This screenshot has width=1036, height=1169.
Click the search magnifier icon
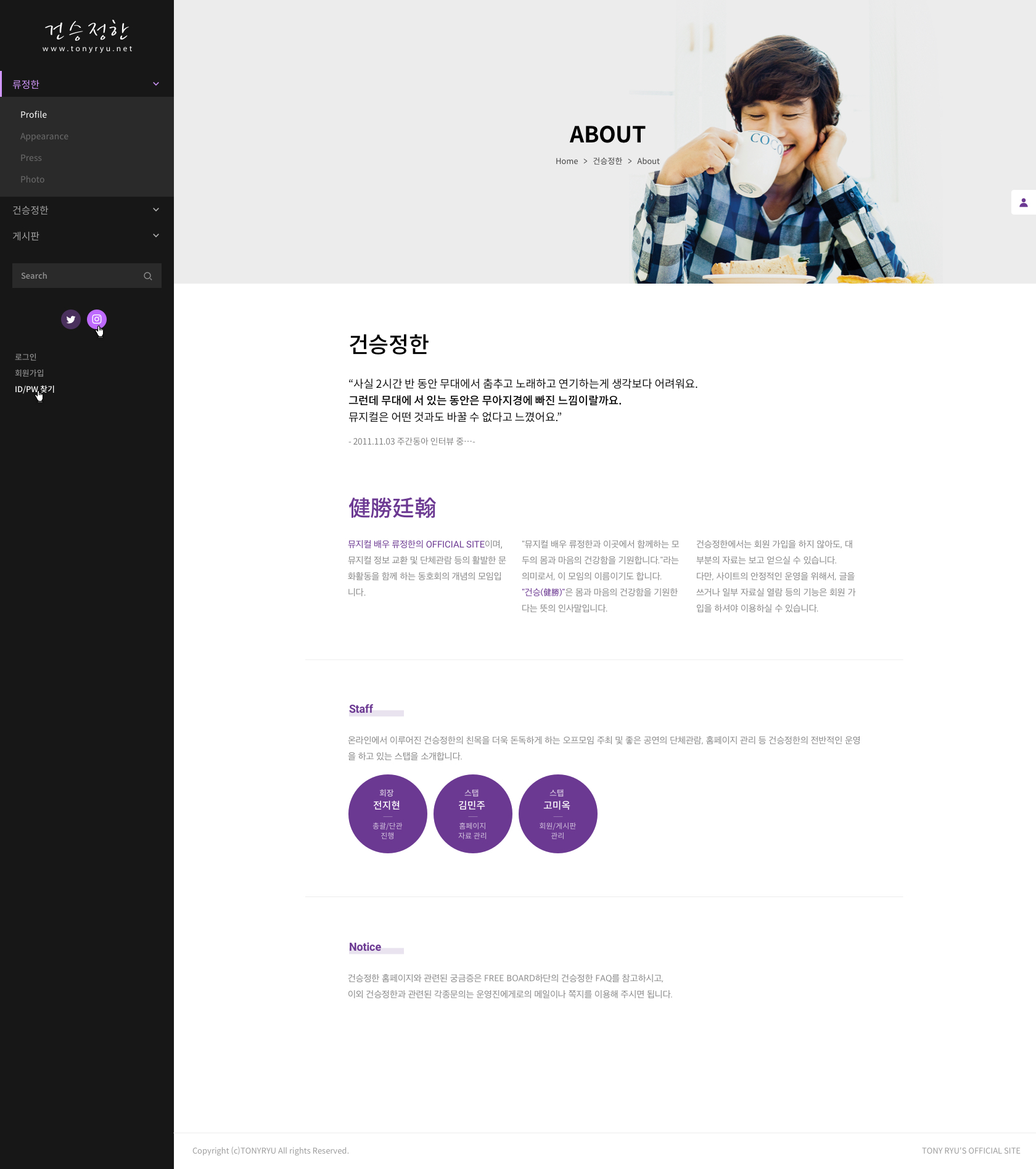tap(148, 276)
